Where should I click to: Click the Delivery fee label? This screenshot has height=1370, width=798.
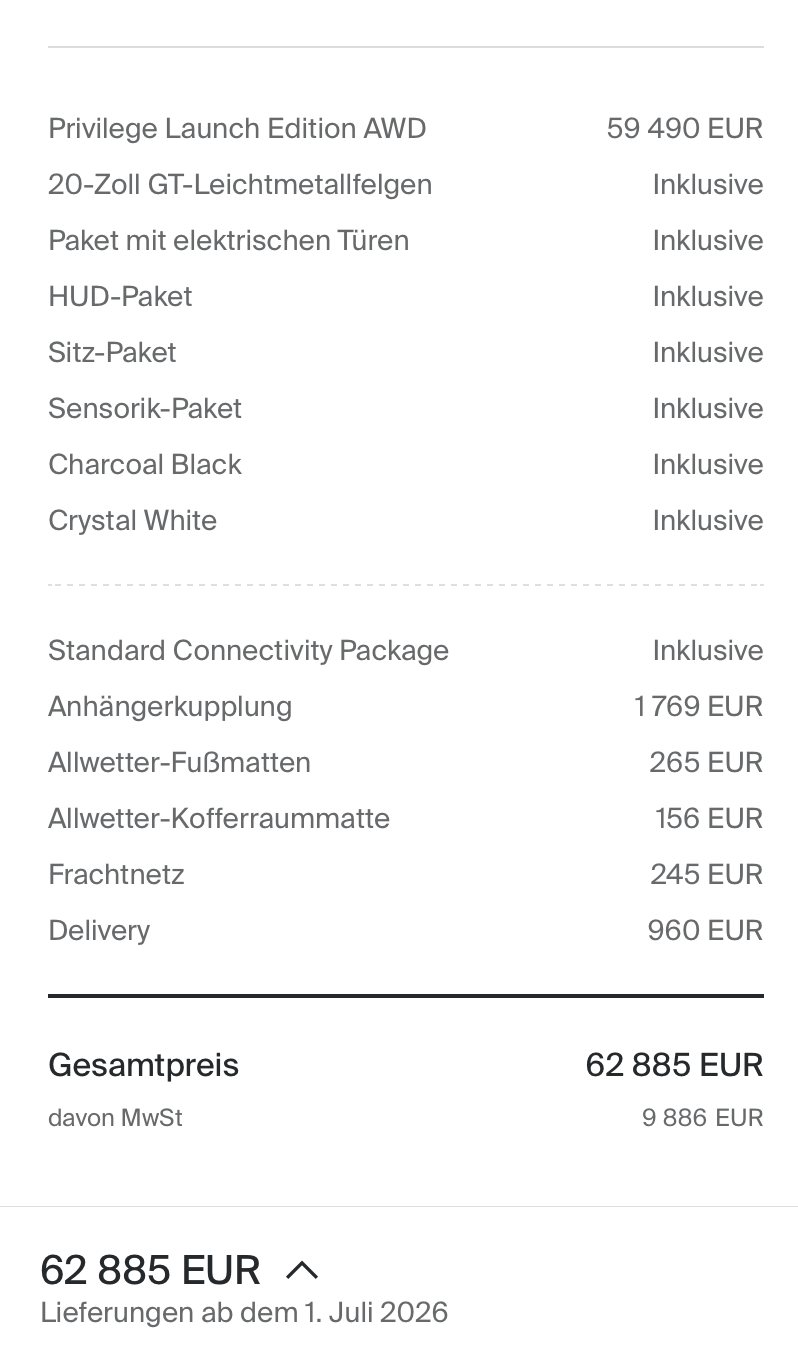(99, 931)
